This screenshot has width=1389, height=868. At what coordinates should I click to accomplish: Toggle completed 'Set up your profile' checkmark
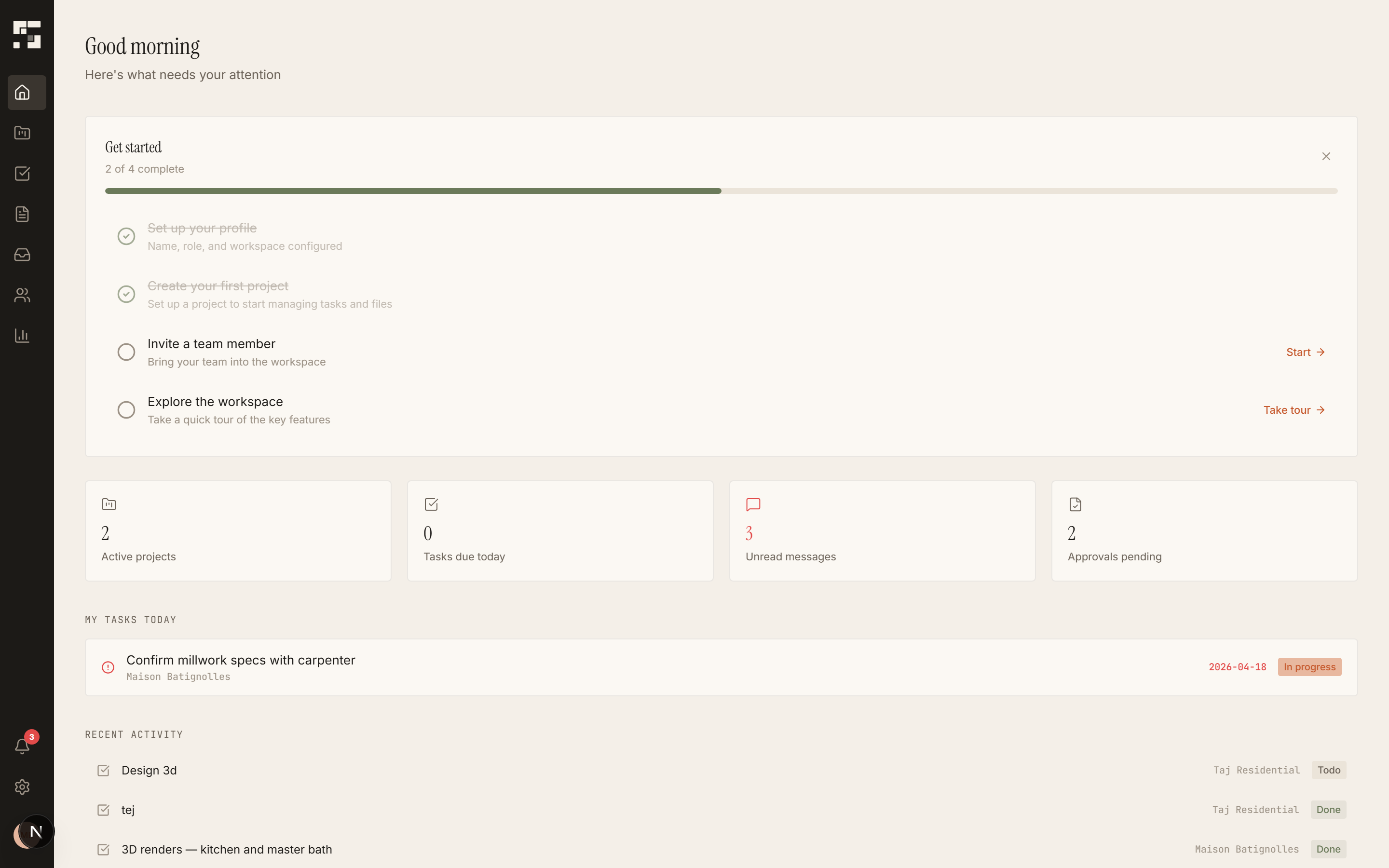[x=126, y=236]
